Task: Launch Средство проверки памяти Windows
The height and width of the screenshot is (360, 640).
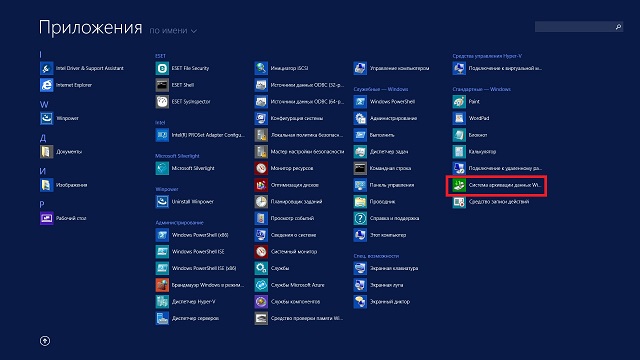Action: (299, 318)
